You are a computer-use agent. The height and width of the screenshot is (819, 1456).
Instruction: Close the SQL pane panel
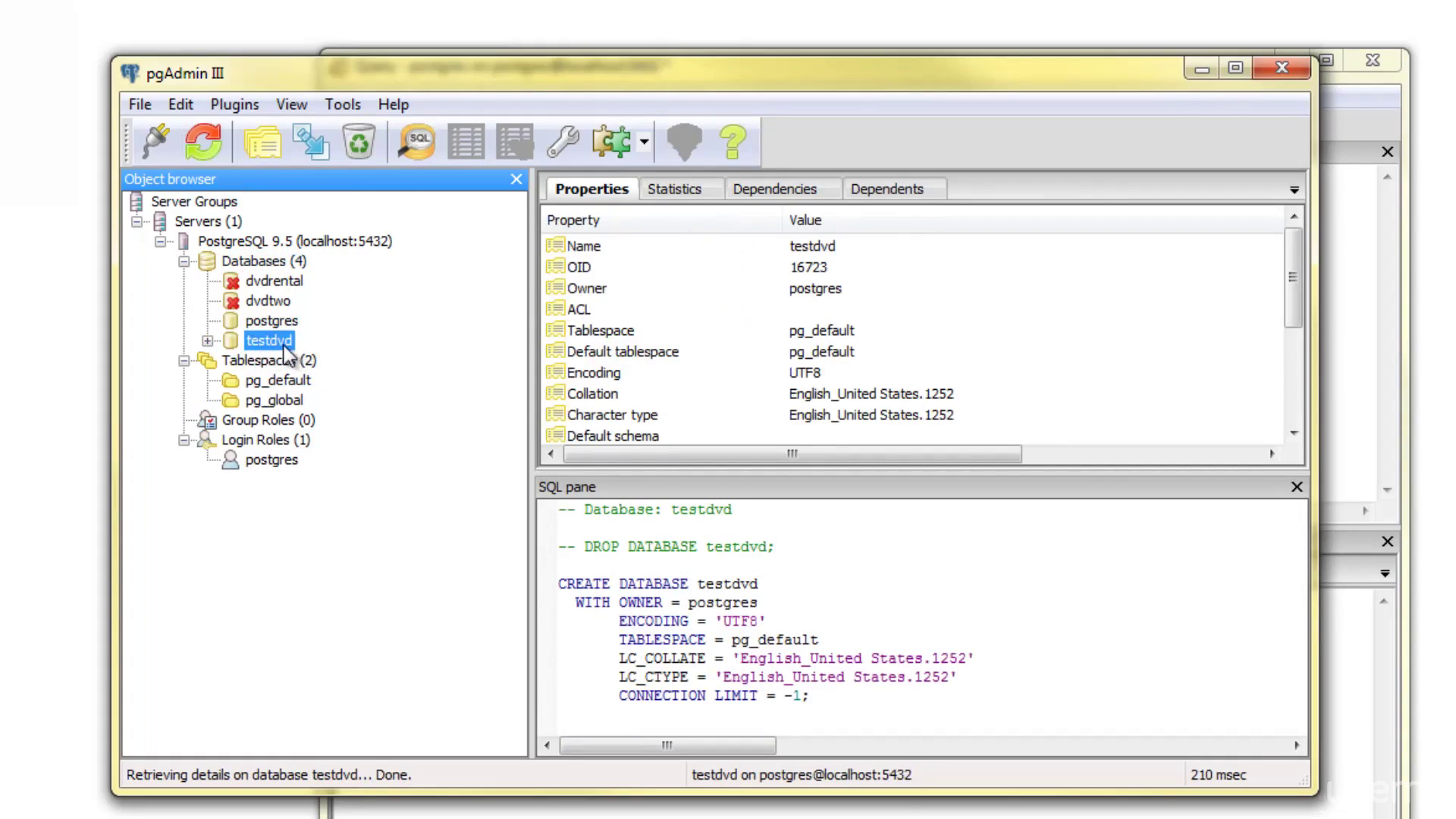click(1296, 487)
